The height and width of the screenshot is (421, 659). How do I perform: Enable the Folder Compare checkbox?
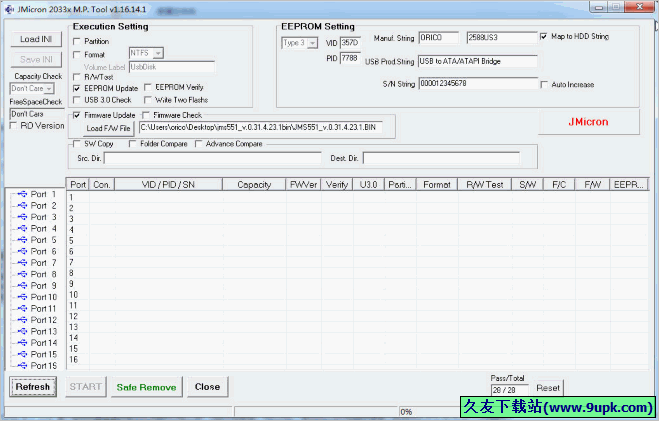tap(132, 144)
